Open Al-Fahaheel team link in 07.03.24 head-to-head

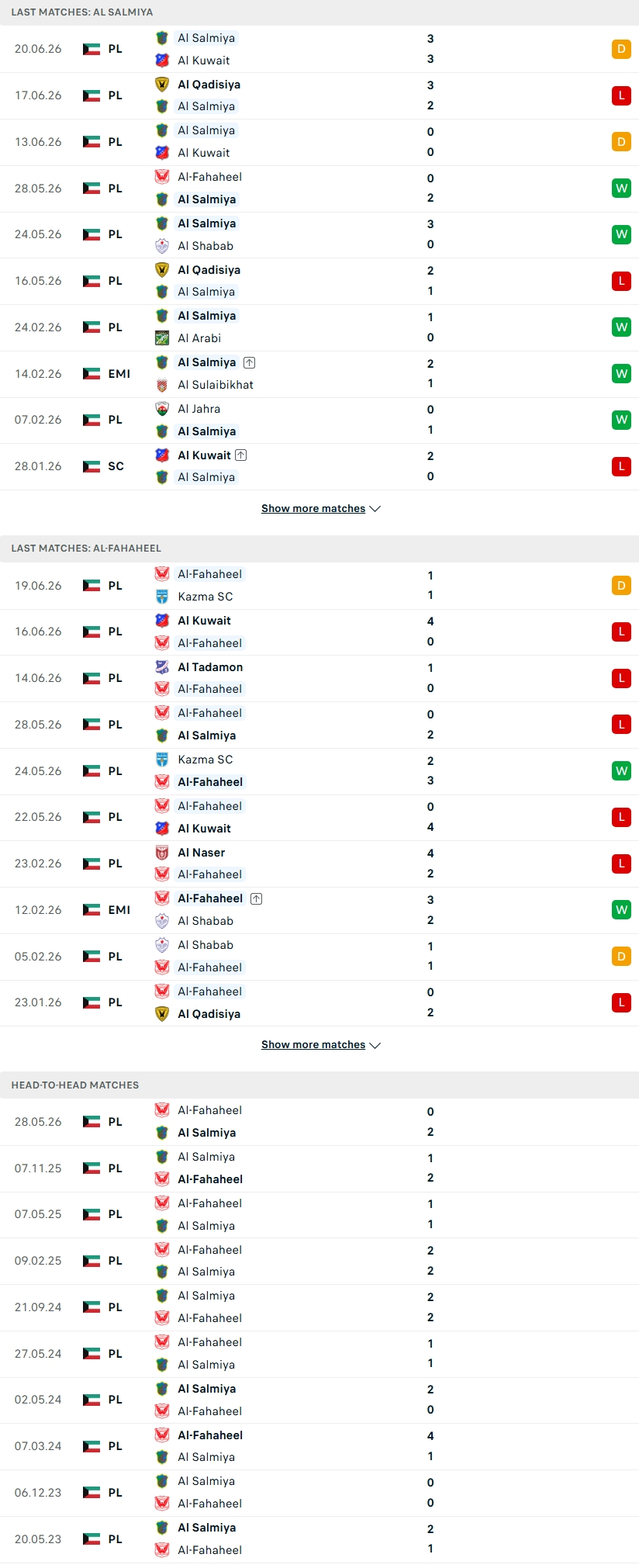pyautogui.click(x=210, y=1435)
